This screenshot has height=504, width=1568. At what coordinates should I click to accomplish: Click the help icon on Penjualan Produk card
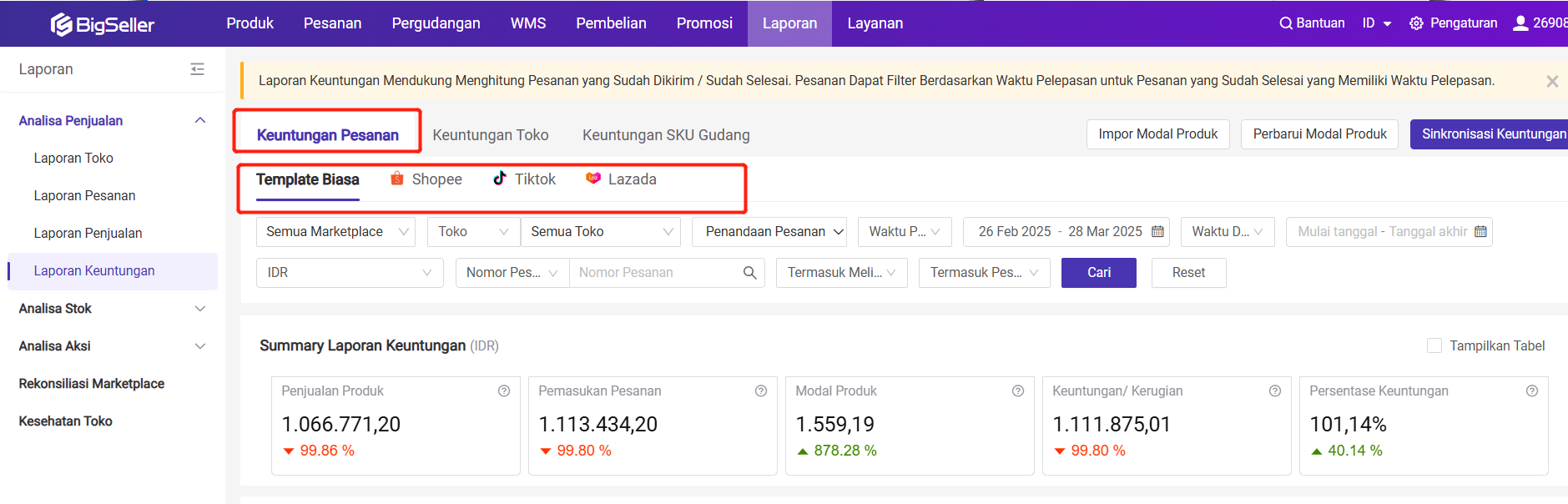click(x=504, y=391)
